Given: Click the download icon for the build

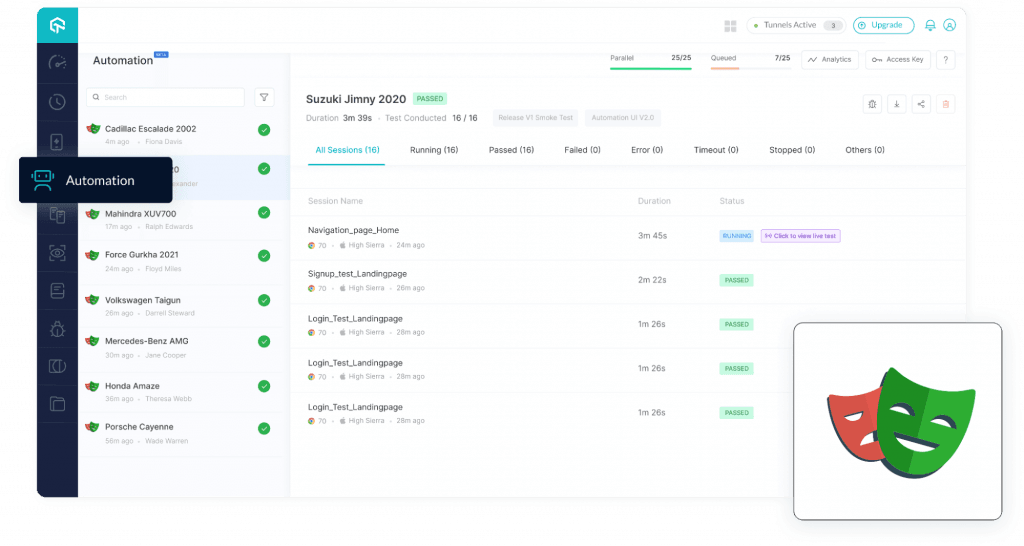Looking at the screenshot, I should [897, 104].
